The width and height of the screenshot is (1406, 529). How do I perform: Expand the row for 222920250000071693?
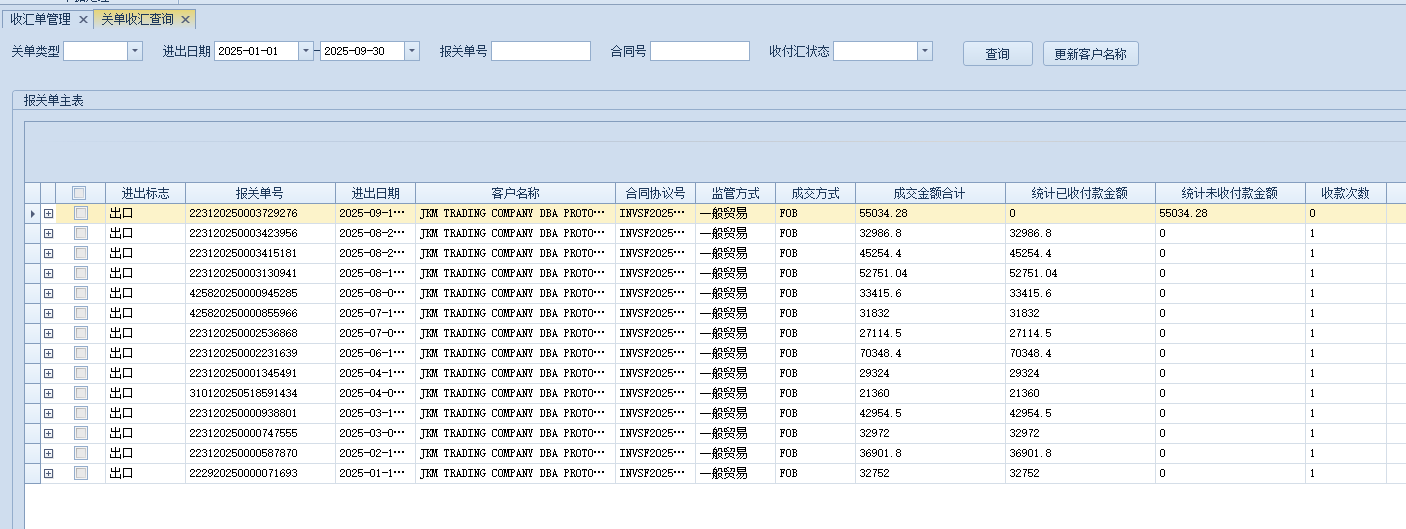[48, 473]
